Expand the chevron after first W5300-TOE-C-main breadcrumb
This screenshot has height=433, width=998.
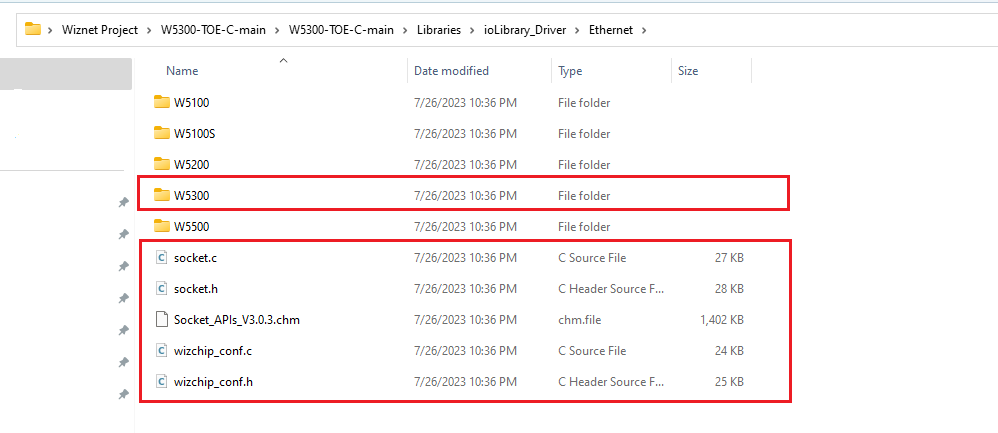point(278,30)
